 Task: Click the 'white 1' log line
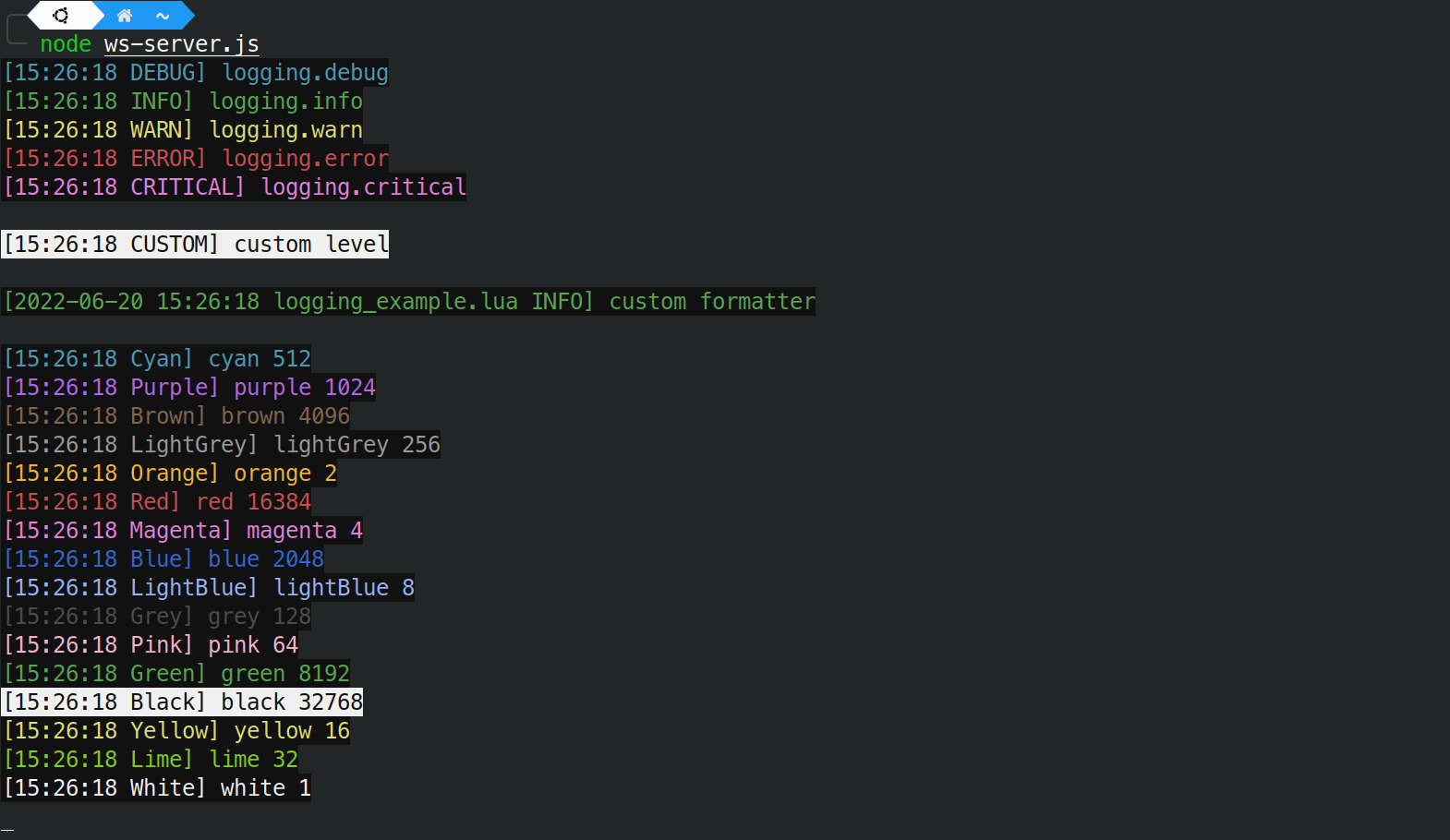157,787
